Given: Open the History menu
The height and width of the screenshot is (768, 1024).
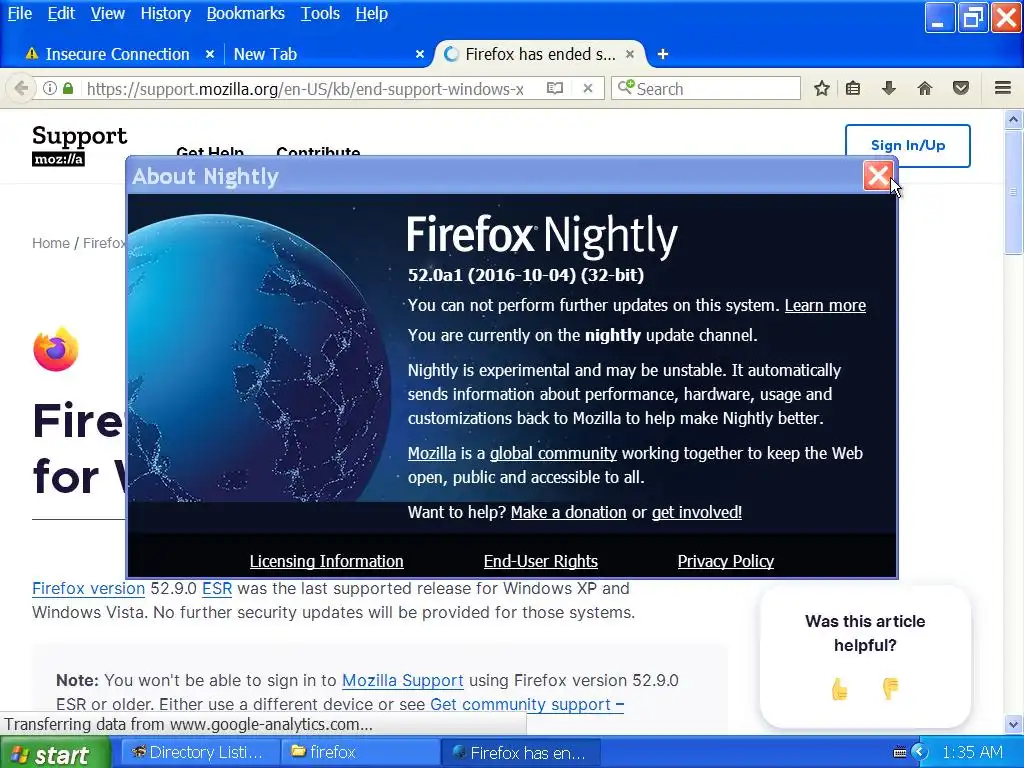Looking at the screenshot, I should pyautogui.click(x=166, y=13).
